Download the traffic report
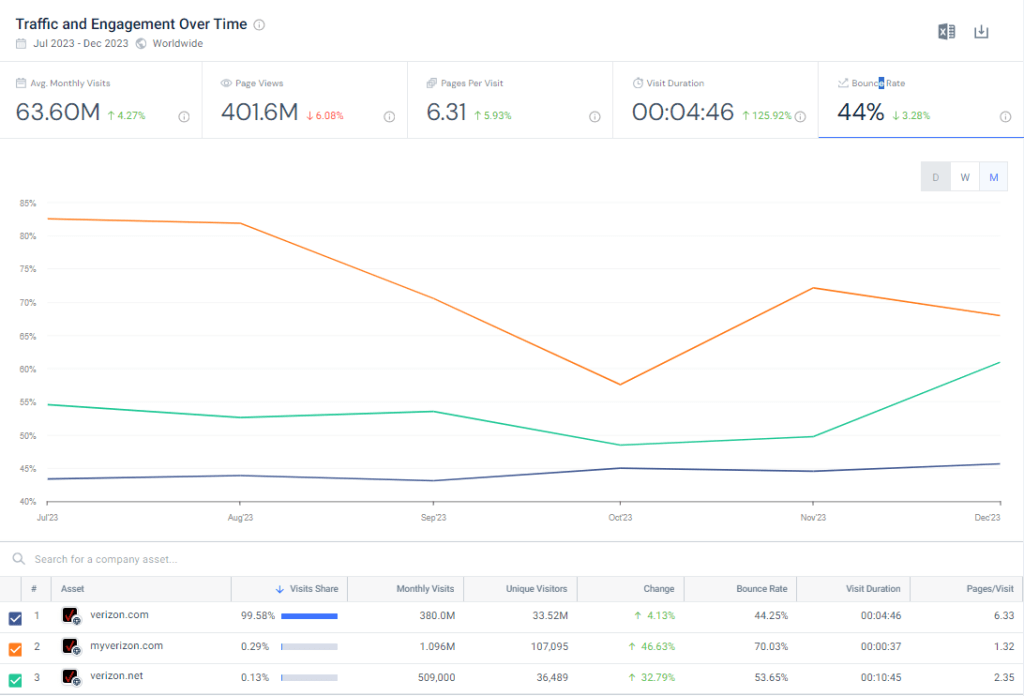This screenshot has height=696, width=1024. click(981, 31)
